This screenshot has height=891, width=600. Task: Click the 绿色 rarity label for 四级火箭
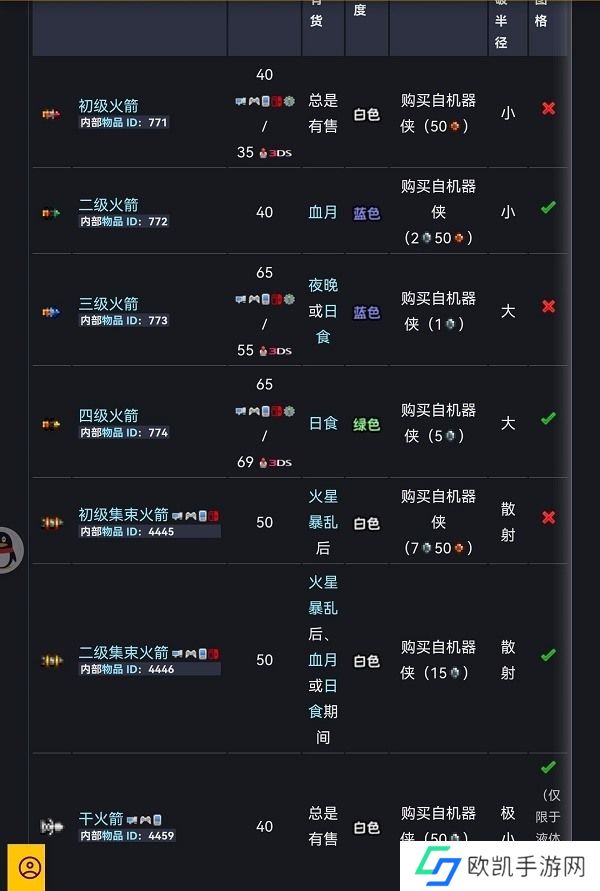[x=366, y=424]
